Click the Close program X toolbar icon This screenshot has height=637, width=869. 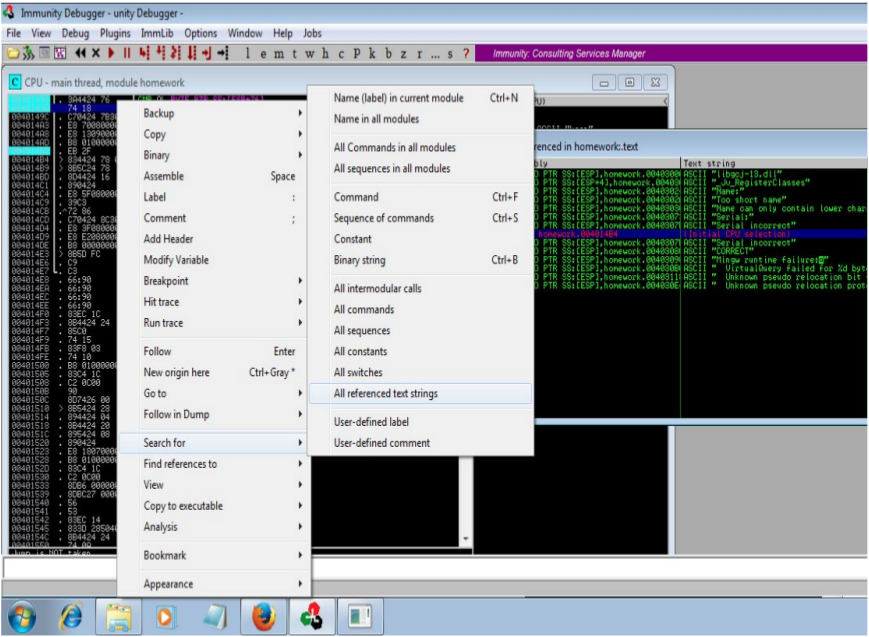(x=95, y=53)
